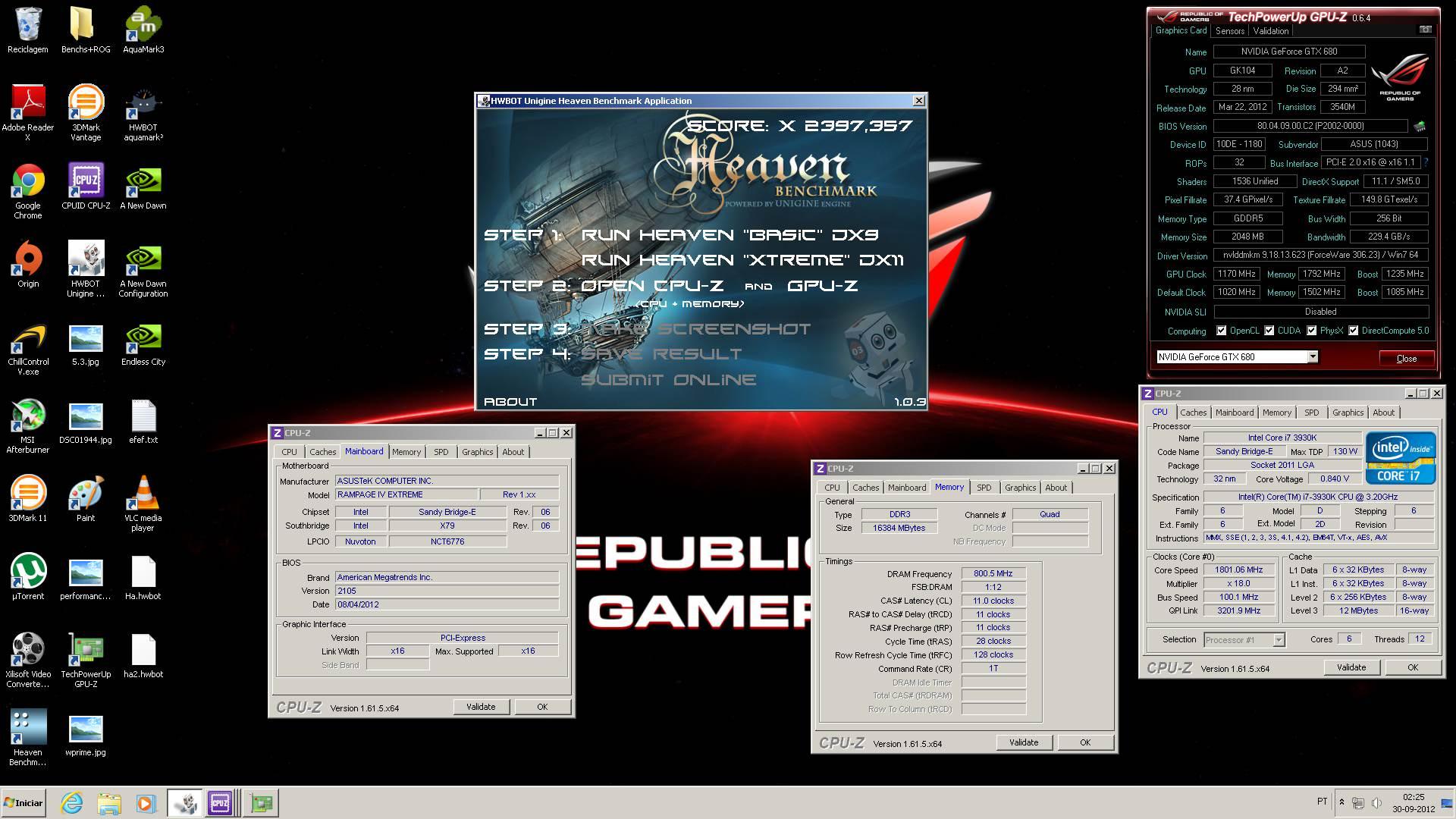Open the HWBOT Unigine desktop shortcut
The width and height of the screenshot is (1456, 819).
coord(86,269)
